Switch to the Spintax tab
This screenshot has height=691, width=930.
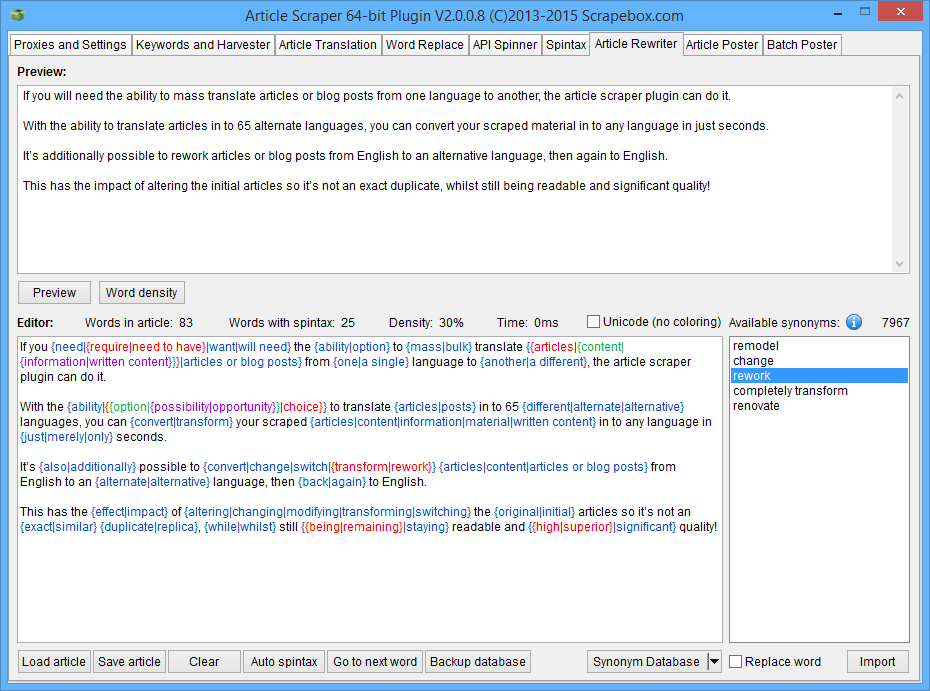(x=566, y=45)
